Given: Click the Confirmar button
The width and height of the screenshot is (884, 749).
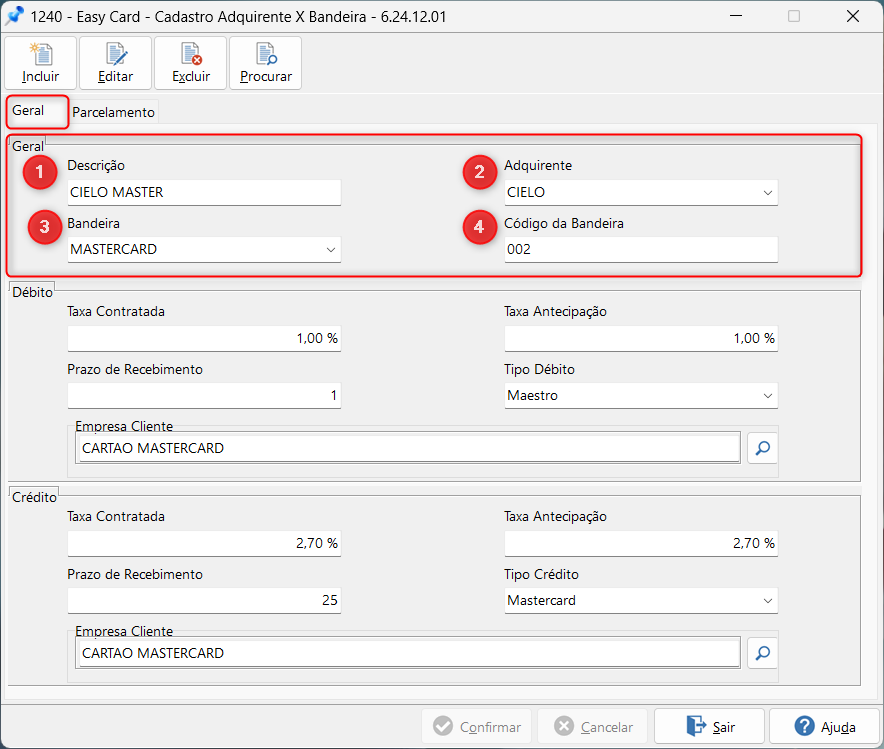Looking at the screenshot, I should click(478, 726).
